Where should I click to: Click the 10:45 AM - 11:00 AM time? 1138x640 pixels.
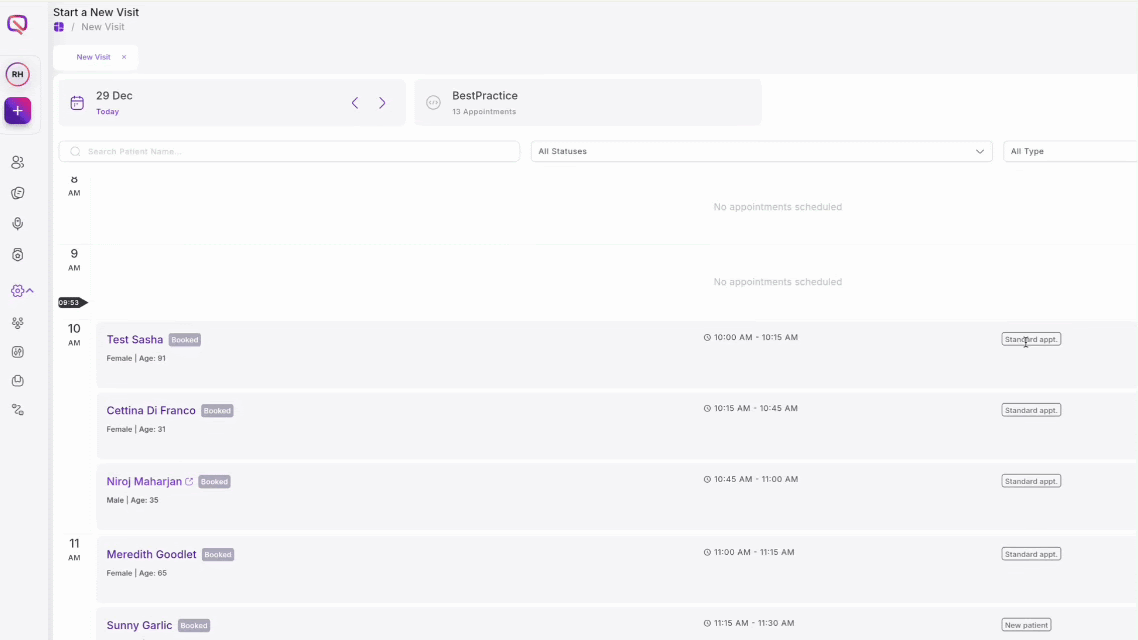(x=756, y=480)
